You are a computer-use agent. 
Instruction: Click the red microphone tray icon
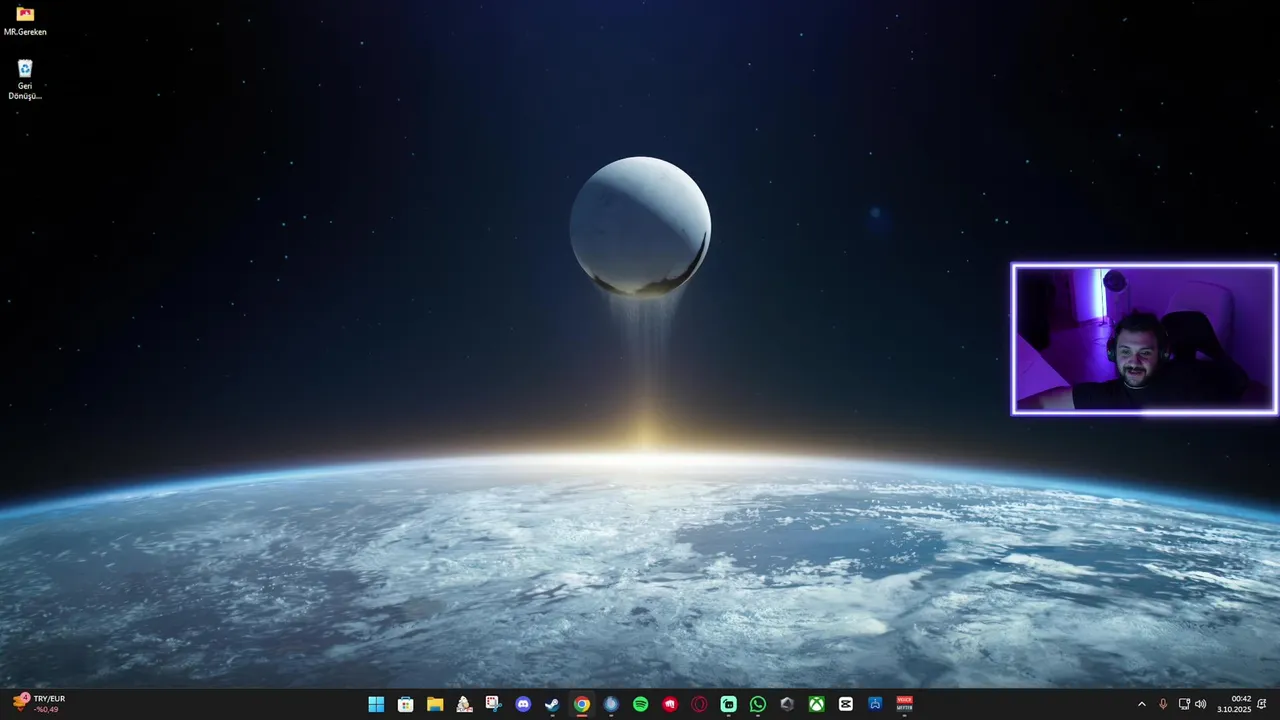point(1163,704)
